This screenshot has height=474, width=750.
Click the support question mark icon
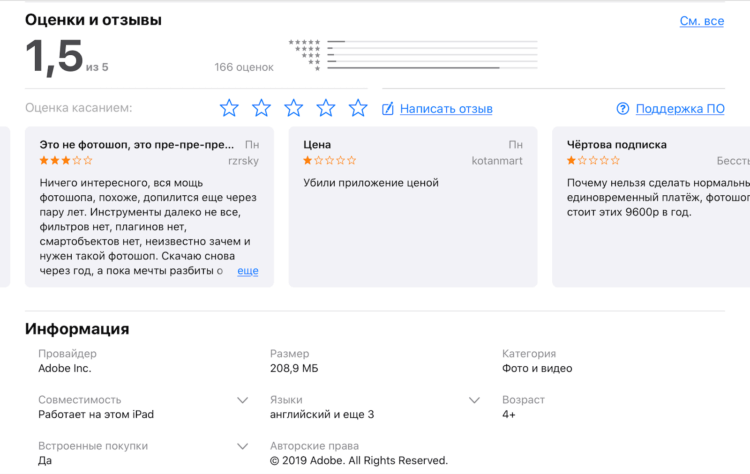(622, 109)
